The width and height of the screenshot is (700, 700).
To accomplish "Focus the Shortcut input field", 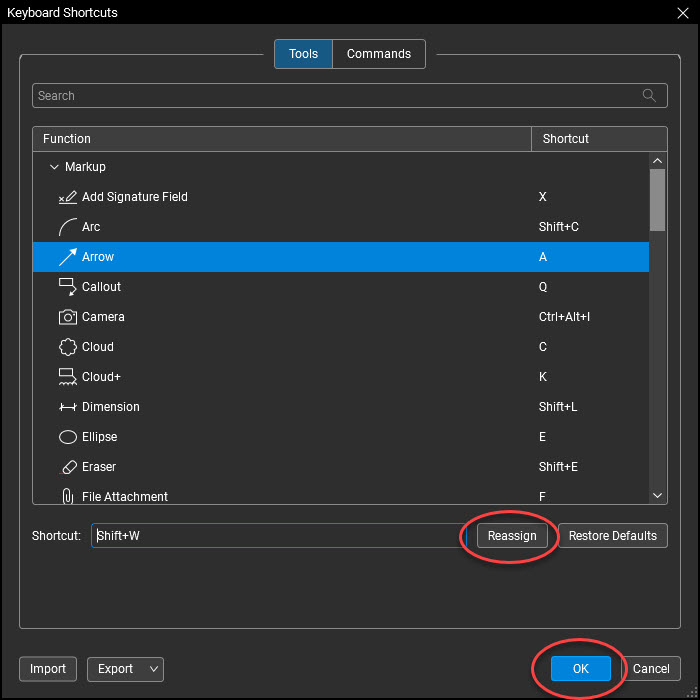I will [279, 535].
